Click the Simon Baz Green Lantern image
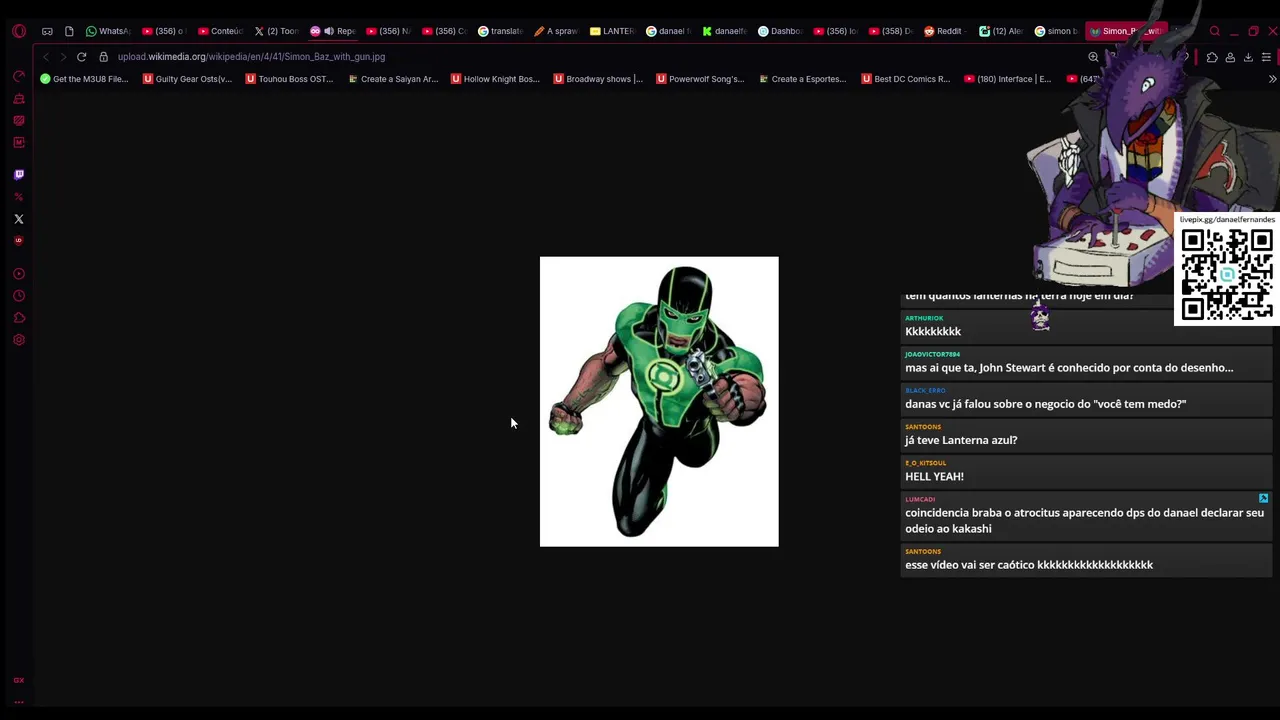 pyautogui.click(x=659, y=402)
